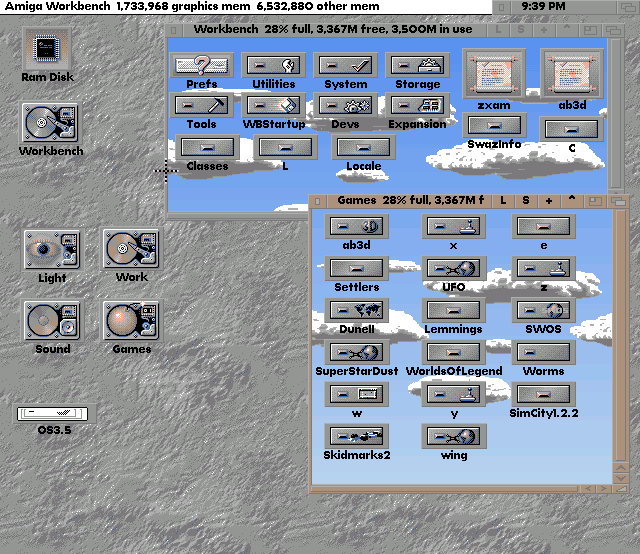
Task: Open the DuneII game drawer
Action: click(x=357, y=310)
